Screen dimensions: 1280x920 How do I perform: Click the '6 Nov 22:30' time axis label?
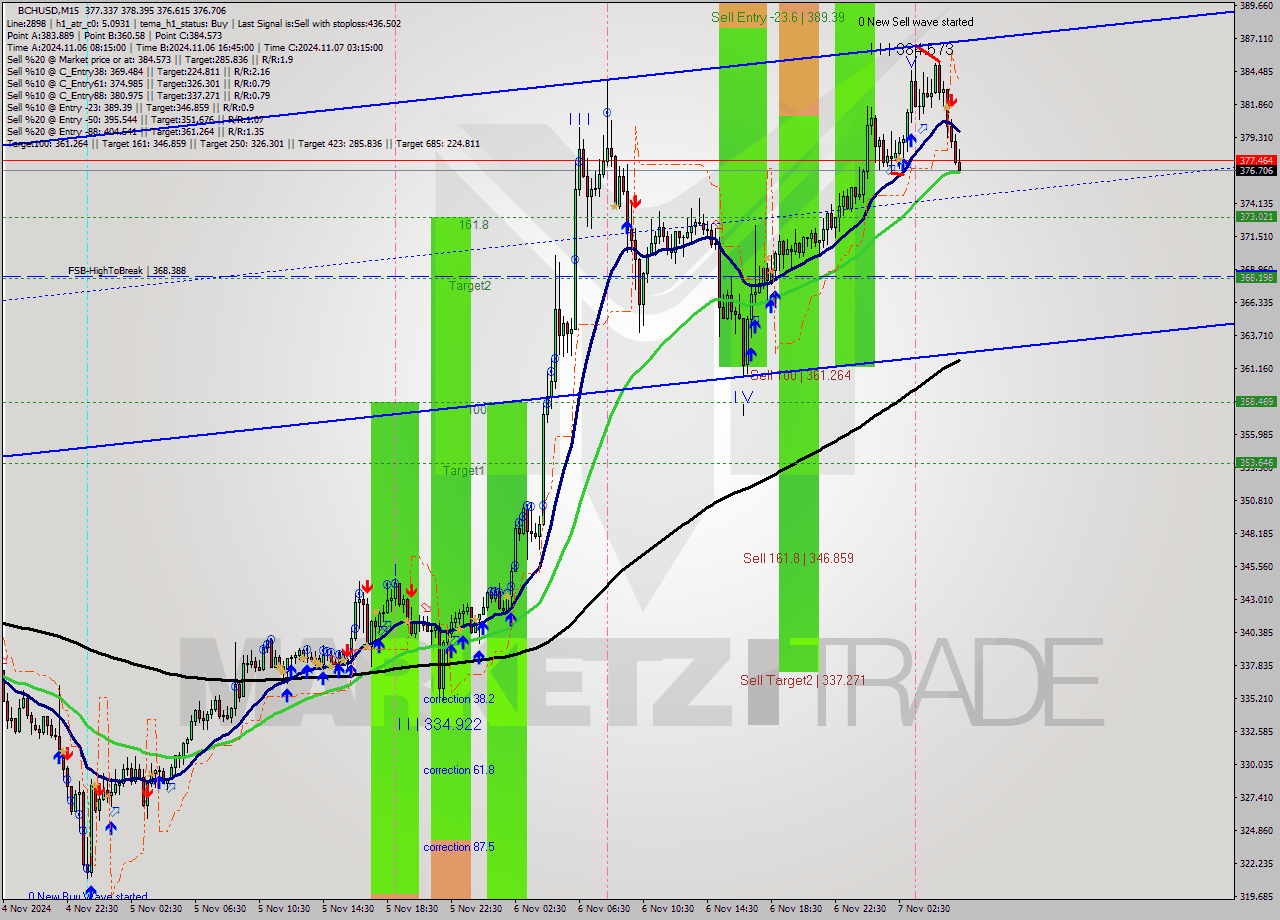point(860,909)
